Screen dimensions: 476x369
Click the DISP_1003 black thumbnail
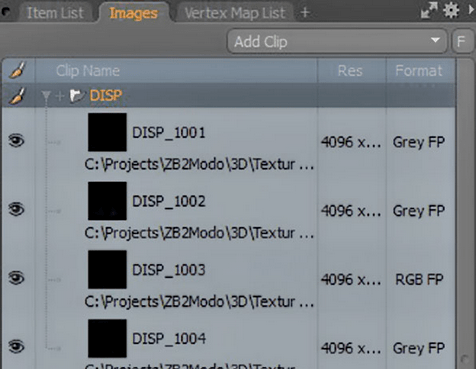click(x=107, y=270)
